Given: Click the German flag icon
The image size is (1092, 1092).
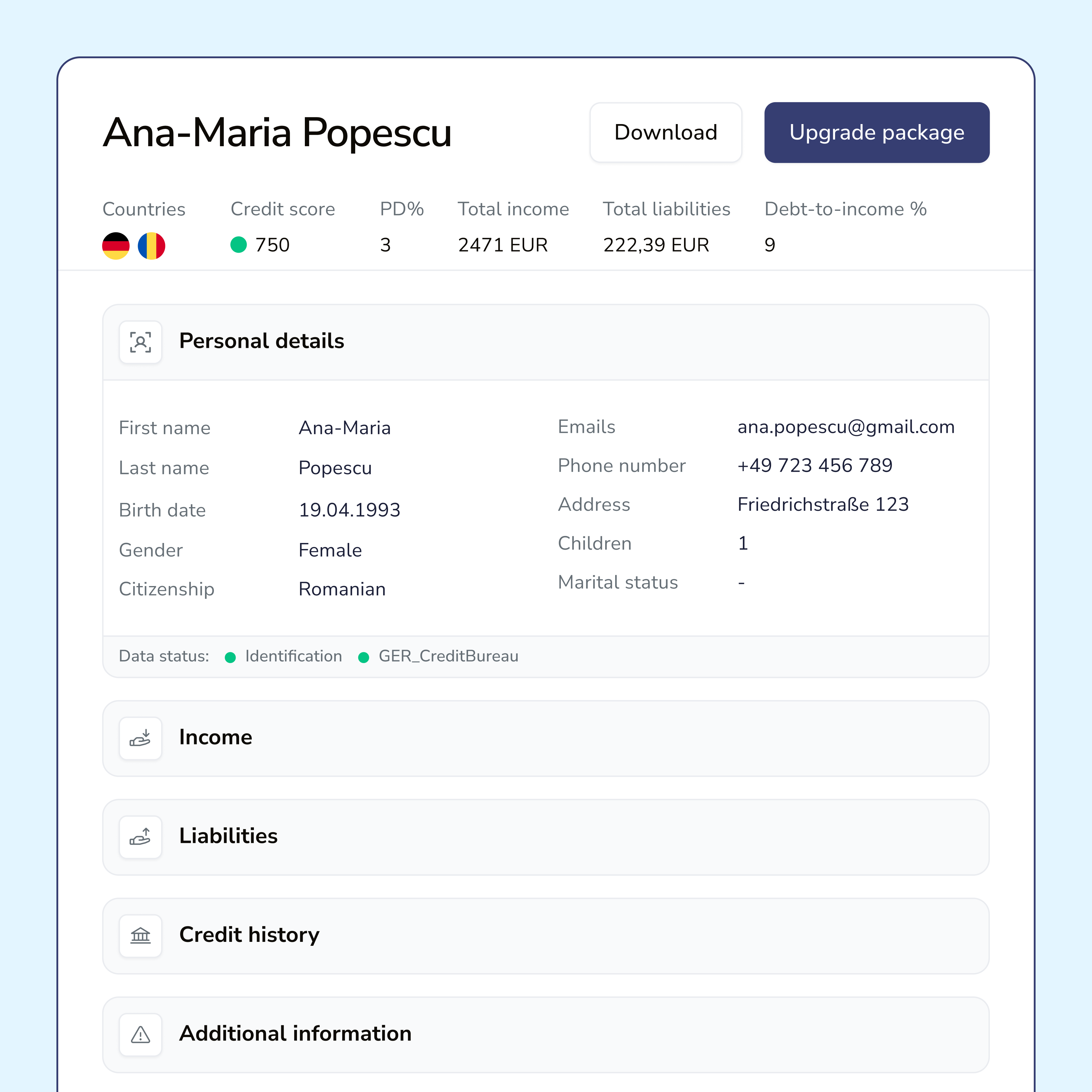Looking at the screenshot, I should (116, 246).
